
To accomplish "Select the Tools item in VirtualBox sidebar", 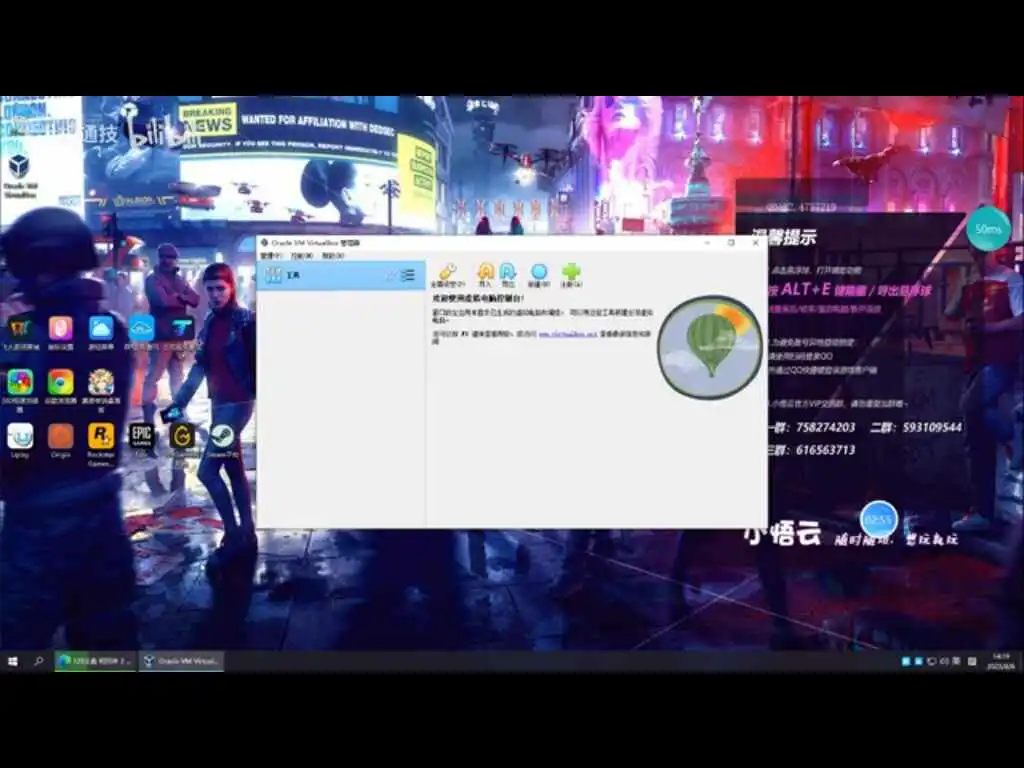I will tap(340, 276).
